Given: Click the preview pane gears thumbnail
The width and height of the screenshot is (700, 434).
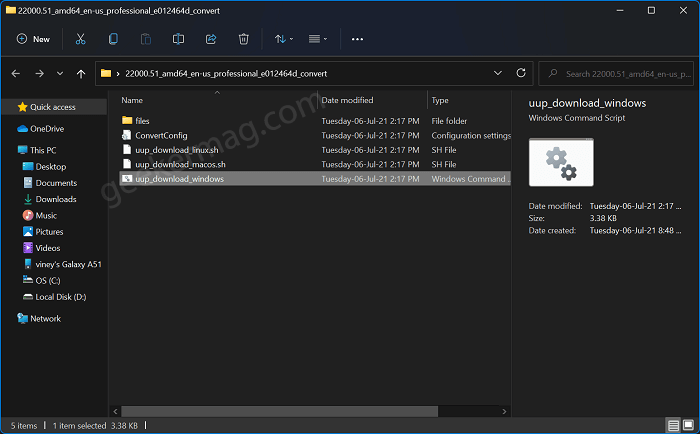Looking at the screenshot, I should click(x=561, y=162).
